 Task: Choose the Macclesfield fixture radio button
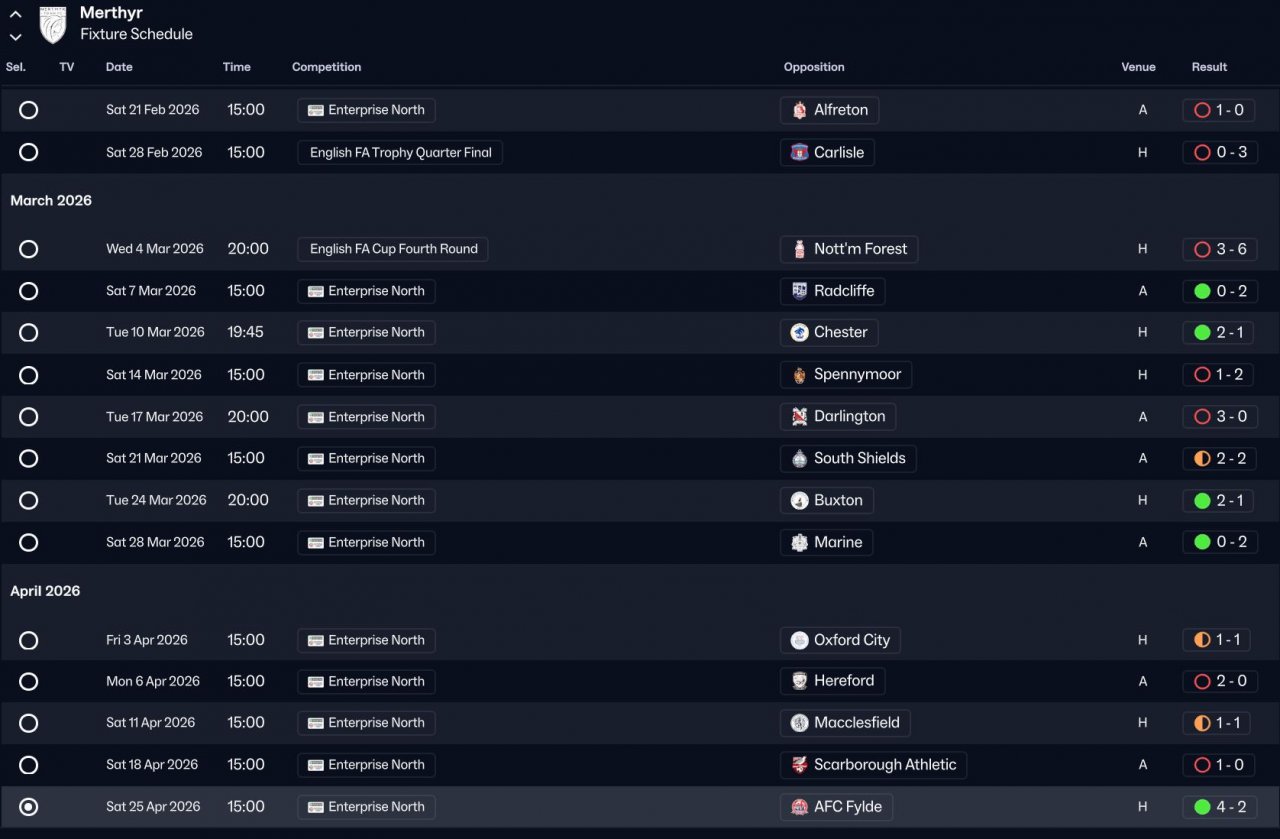point(29,723)
